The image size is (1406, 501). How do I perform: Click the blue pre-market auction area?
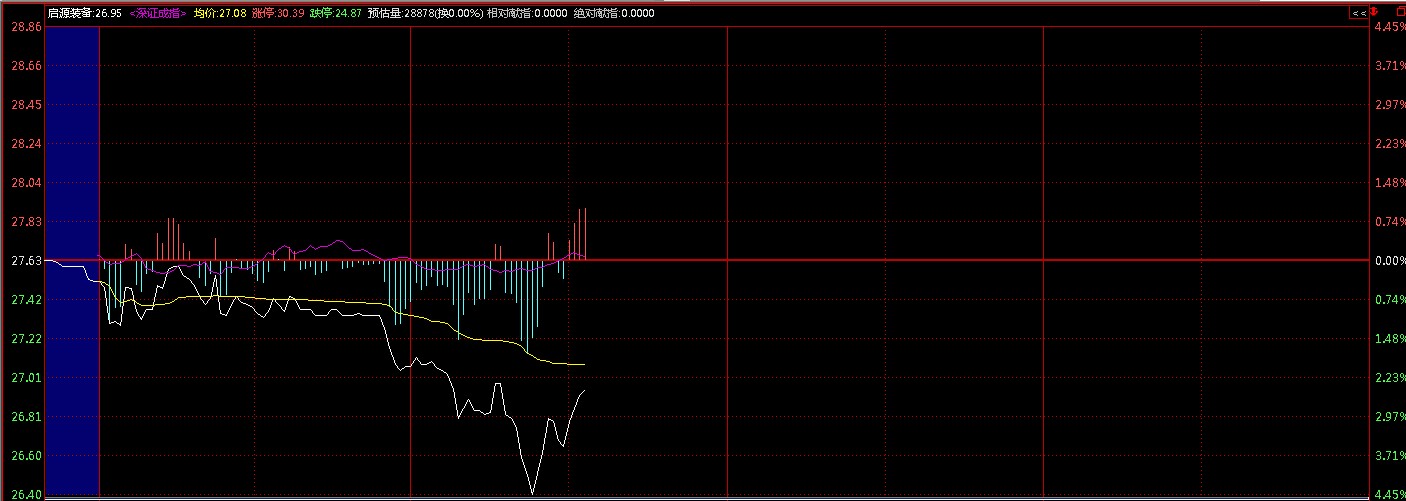[x=72, y=260]
